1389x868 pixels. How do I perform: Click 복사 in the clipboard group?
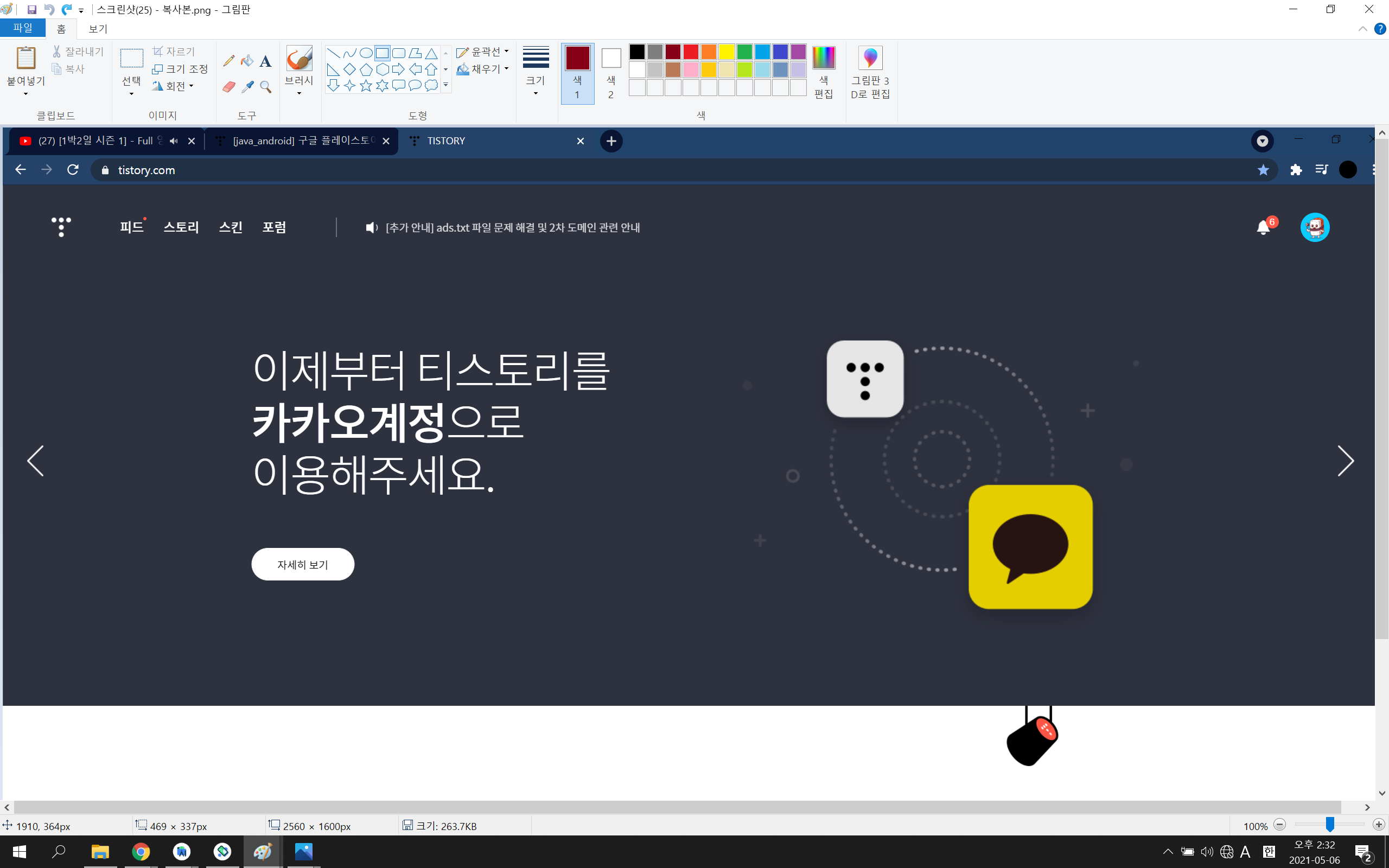tap(68, 69)
